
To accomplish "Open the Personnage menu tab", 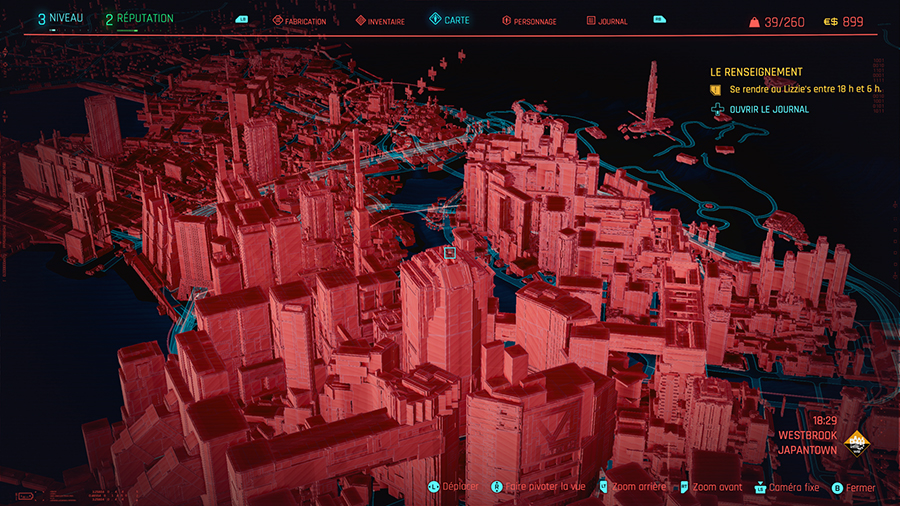I will click(529, 20).
